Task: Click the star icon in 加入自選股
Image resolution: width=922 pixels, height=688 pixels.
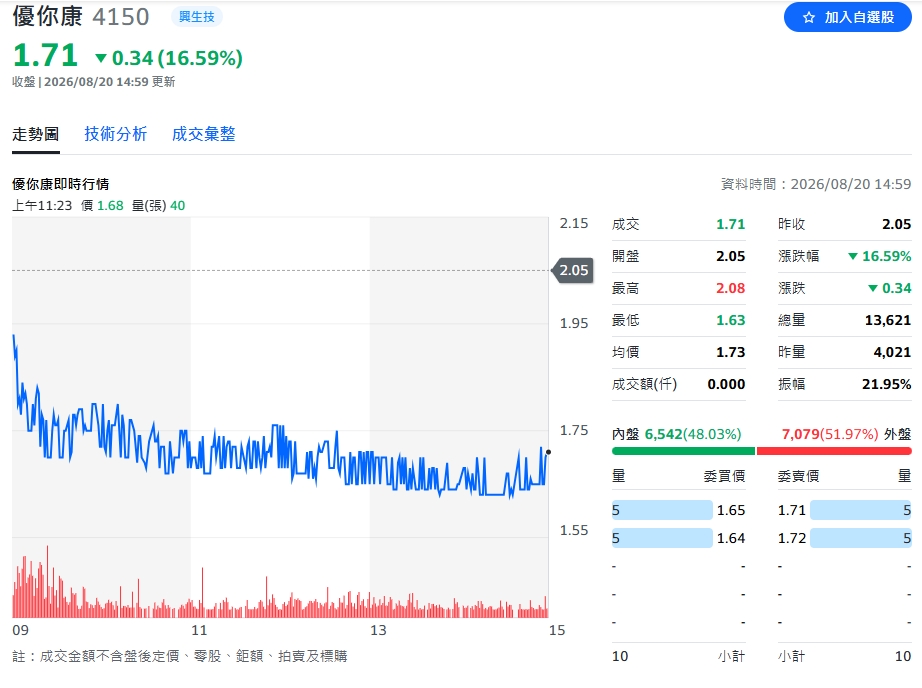Action: coord(809,18)
